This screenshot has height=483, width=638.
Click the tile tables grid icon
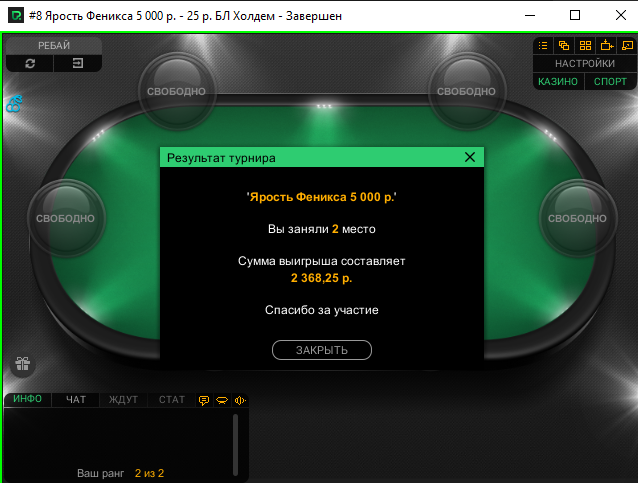click(x=585, y=46)
